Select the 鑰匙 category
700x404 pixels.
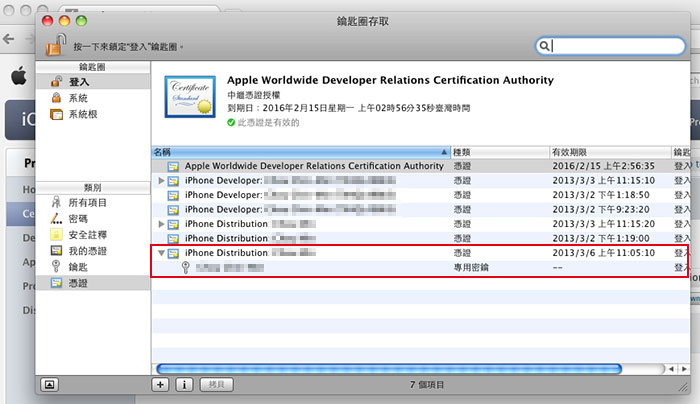[x=92, y=267]
